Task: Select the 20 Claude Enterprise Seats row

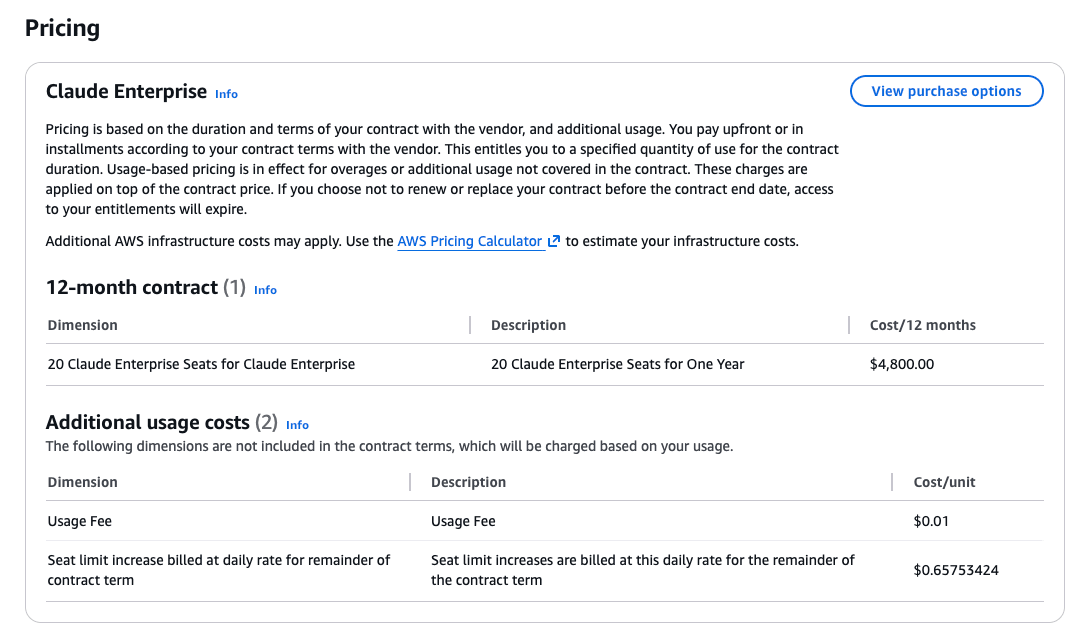Action: tap(200, 364)
